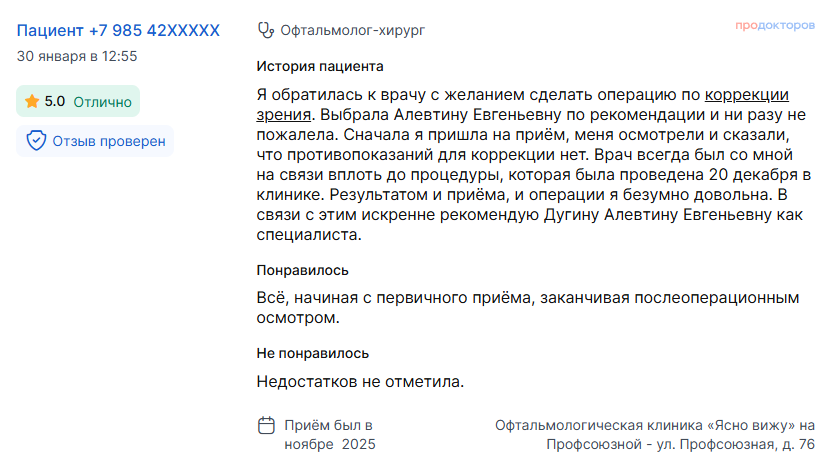The width and height of the screenshot is (834, 470).
Task: Click the "Отлично" rating label
Action: coord(102,101)
